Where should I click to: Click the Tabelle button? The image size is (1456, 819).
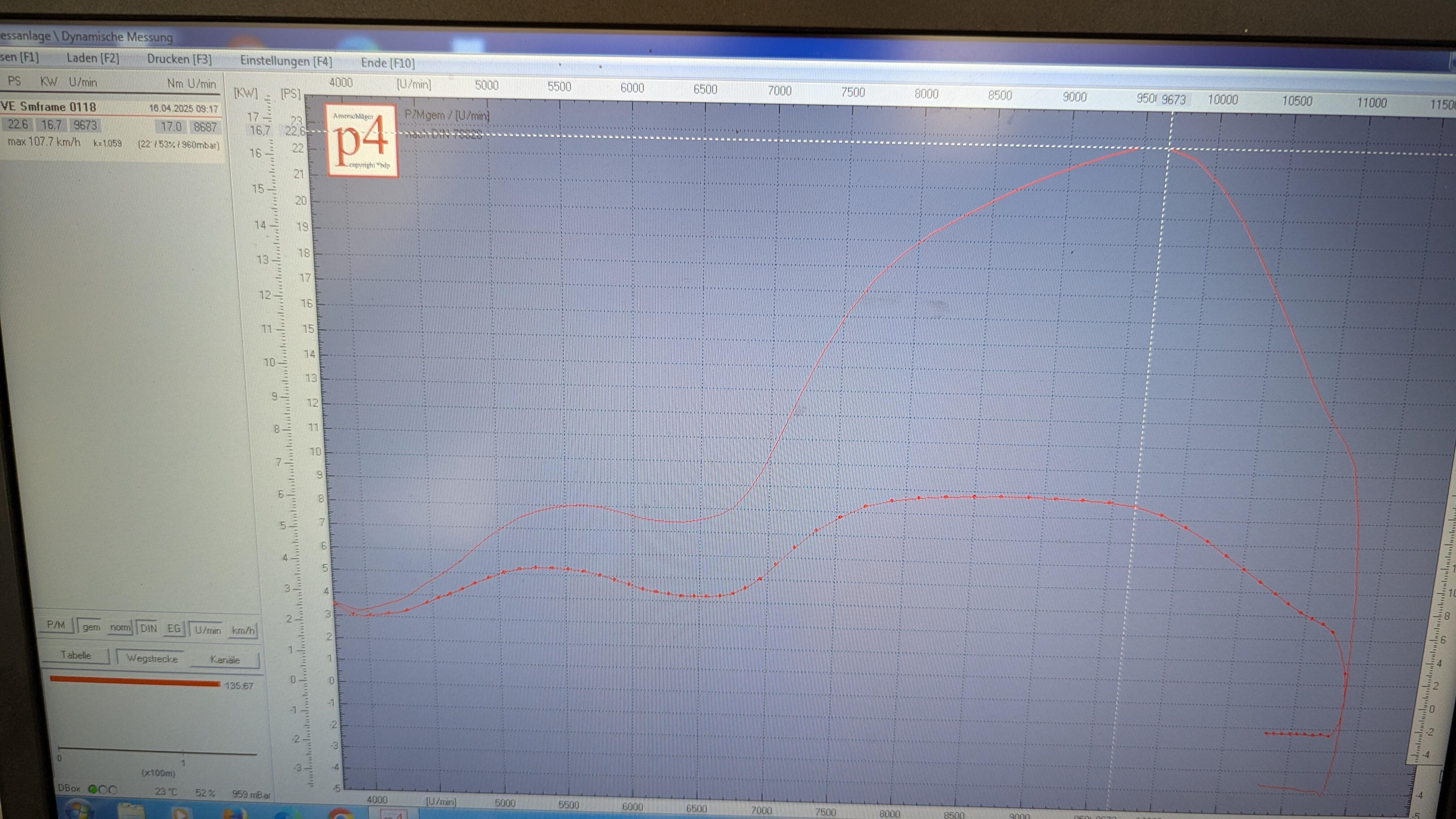pyautogui.click(x=76, y=655)
